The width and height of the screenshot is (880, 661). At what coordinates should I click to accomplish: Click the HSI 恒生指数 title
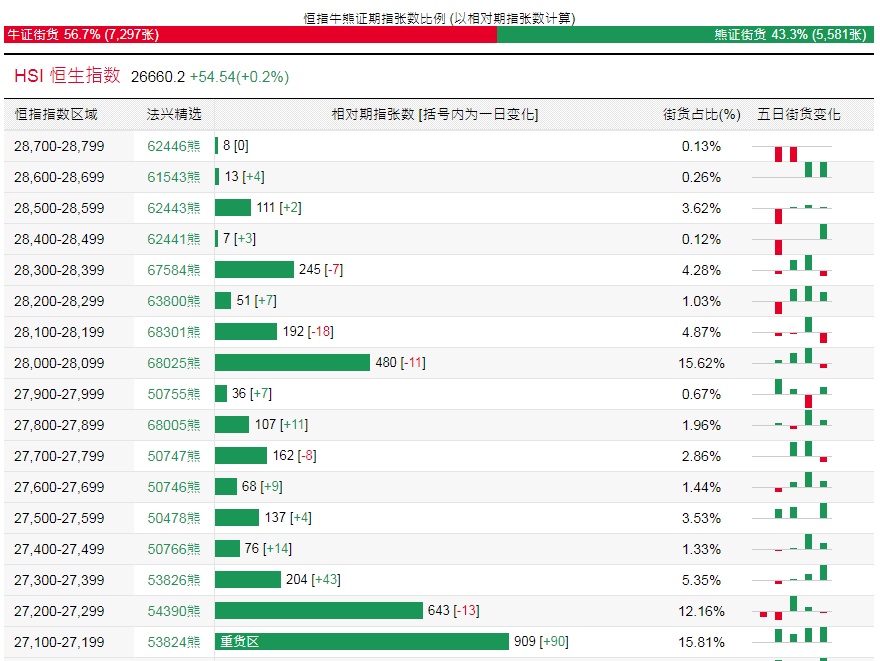pyautogui.click(x=67, y=75)
